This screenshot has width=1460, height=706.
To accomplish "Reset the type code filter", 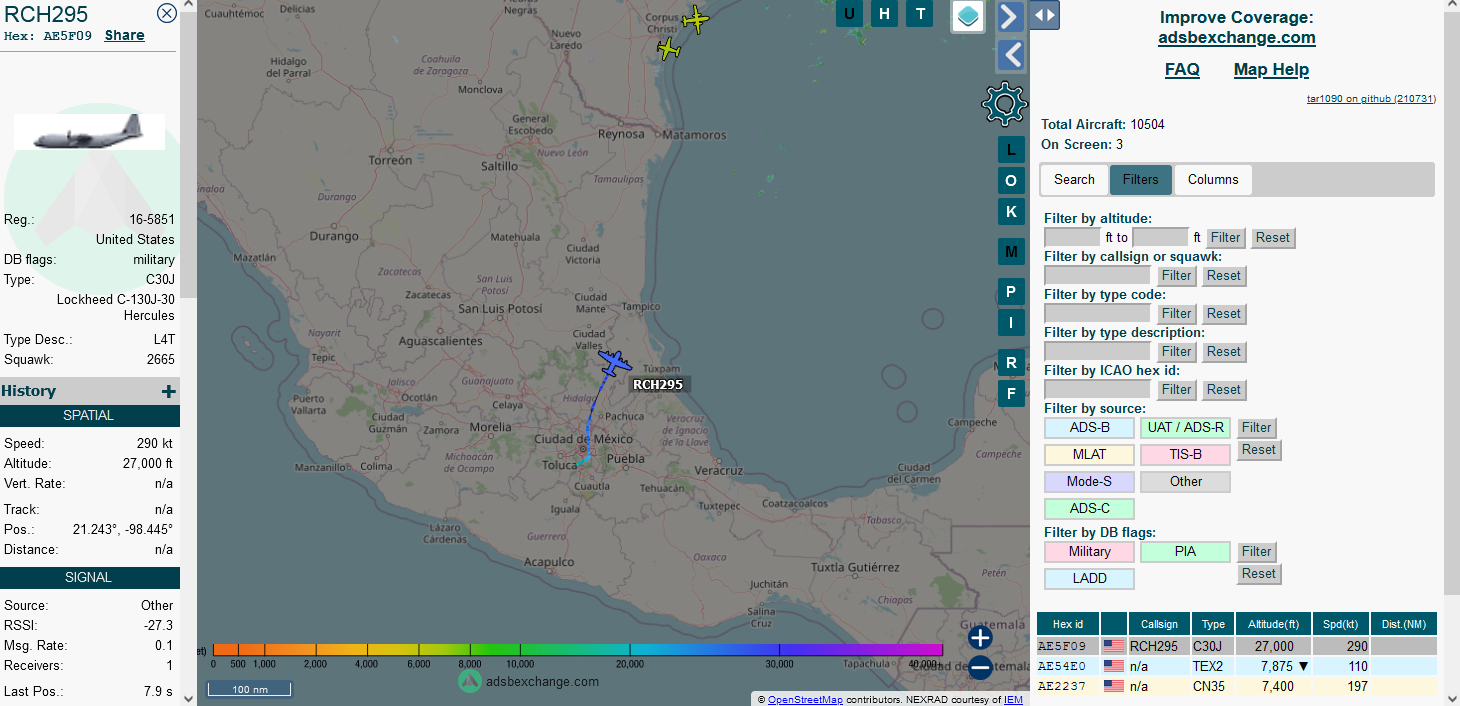I will 1224,314.
